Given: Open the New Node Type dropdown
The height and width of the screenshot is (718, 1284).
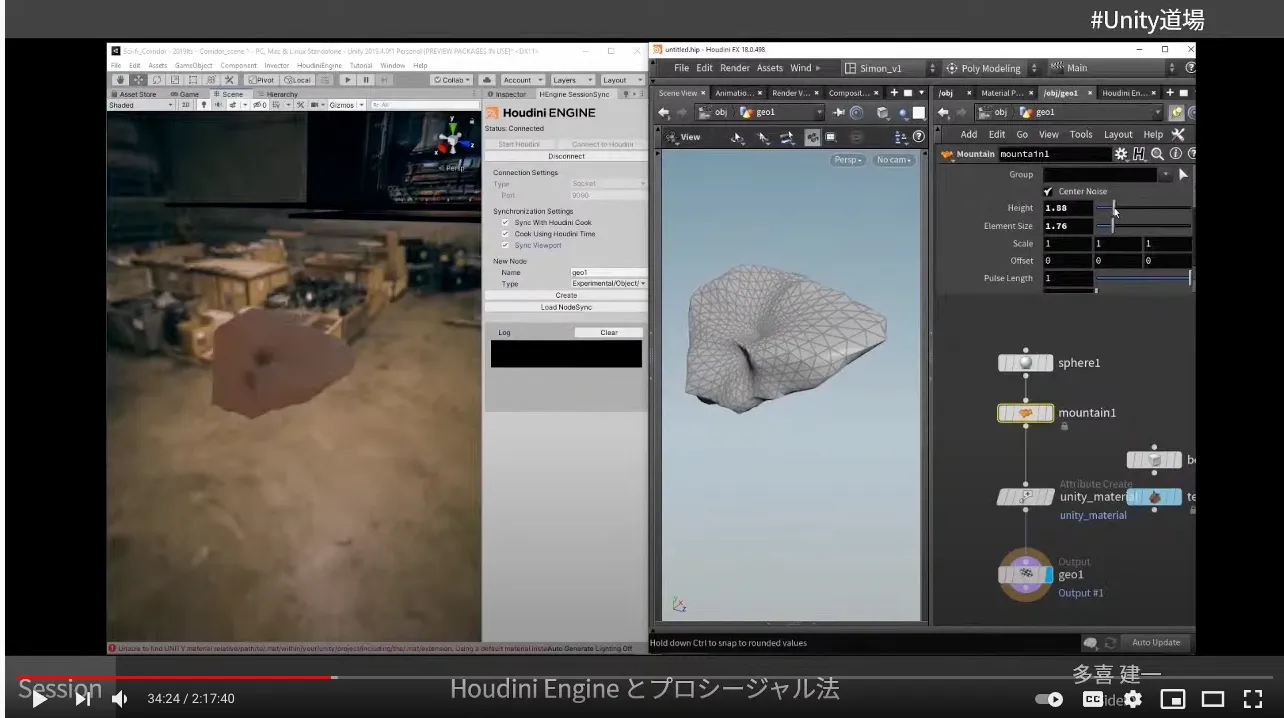Looking at the screenshot, I should [608, 284].
